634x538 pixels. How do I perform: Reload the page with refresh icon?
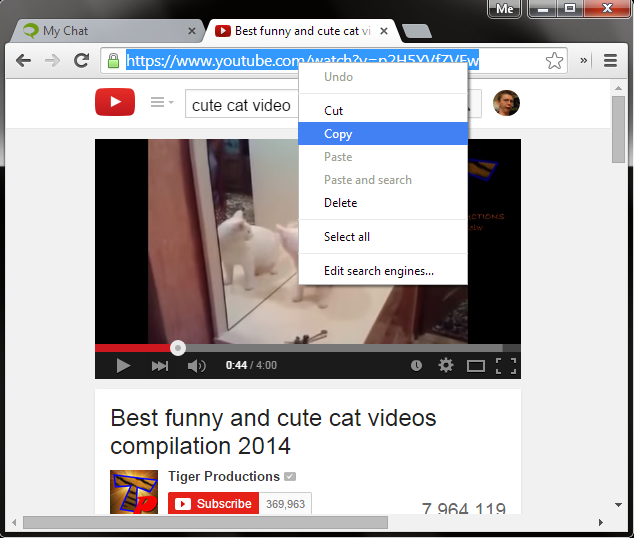point(79,61)
